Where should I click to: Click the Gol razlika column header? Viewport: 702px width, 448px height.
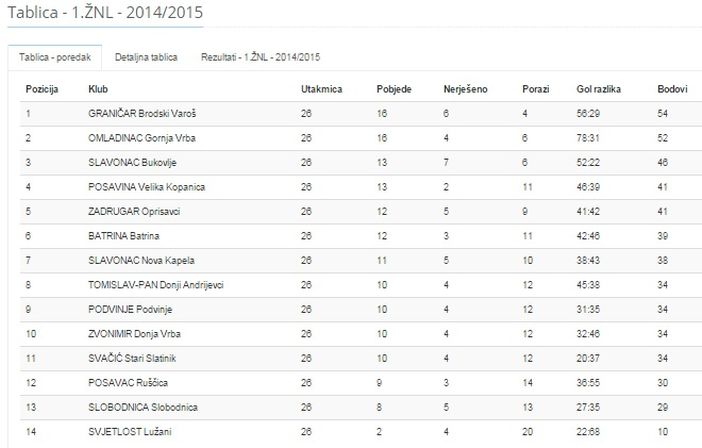click(x=599, y=89)
